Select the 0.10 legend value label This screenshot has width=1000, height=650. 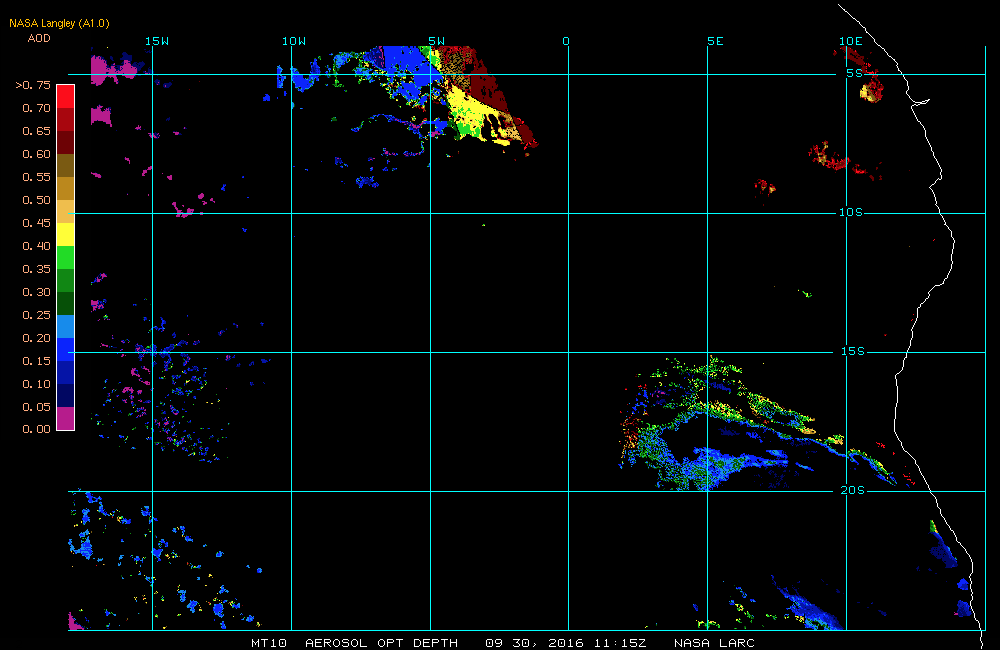click(x=36, y=383)
